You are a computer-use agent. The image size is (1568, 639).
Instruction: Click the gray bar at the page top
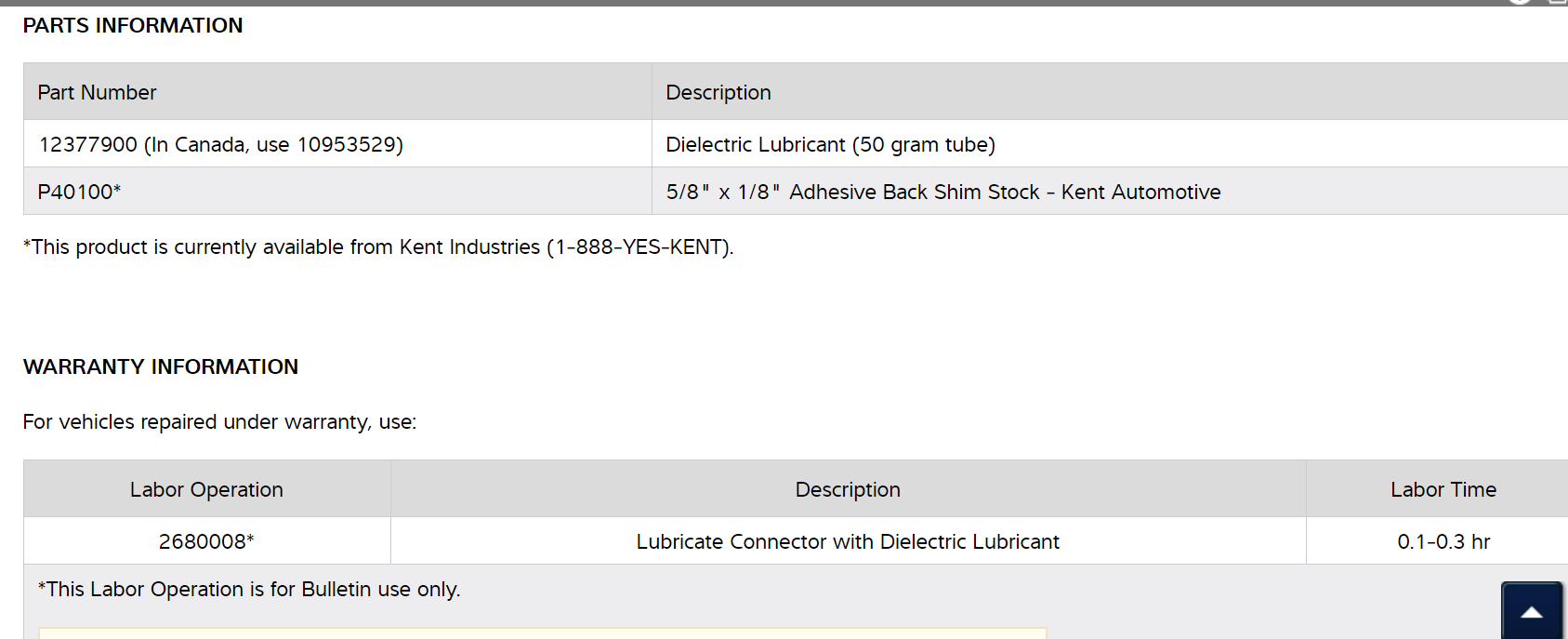[x=744, y=3]
